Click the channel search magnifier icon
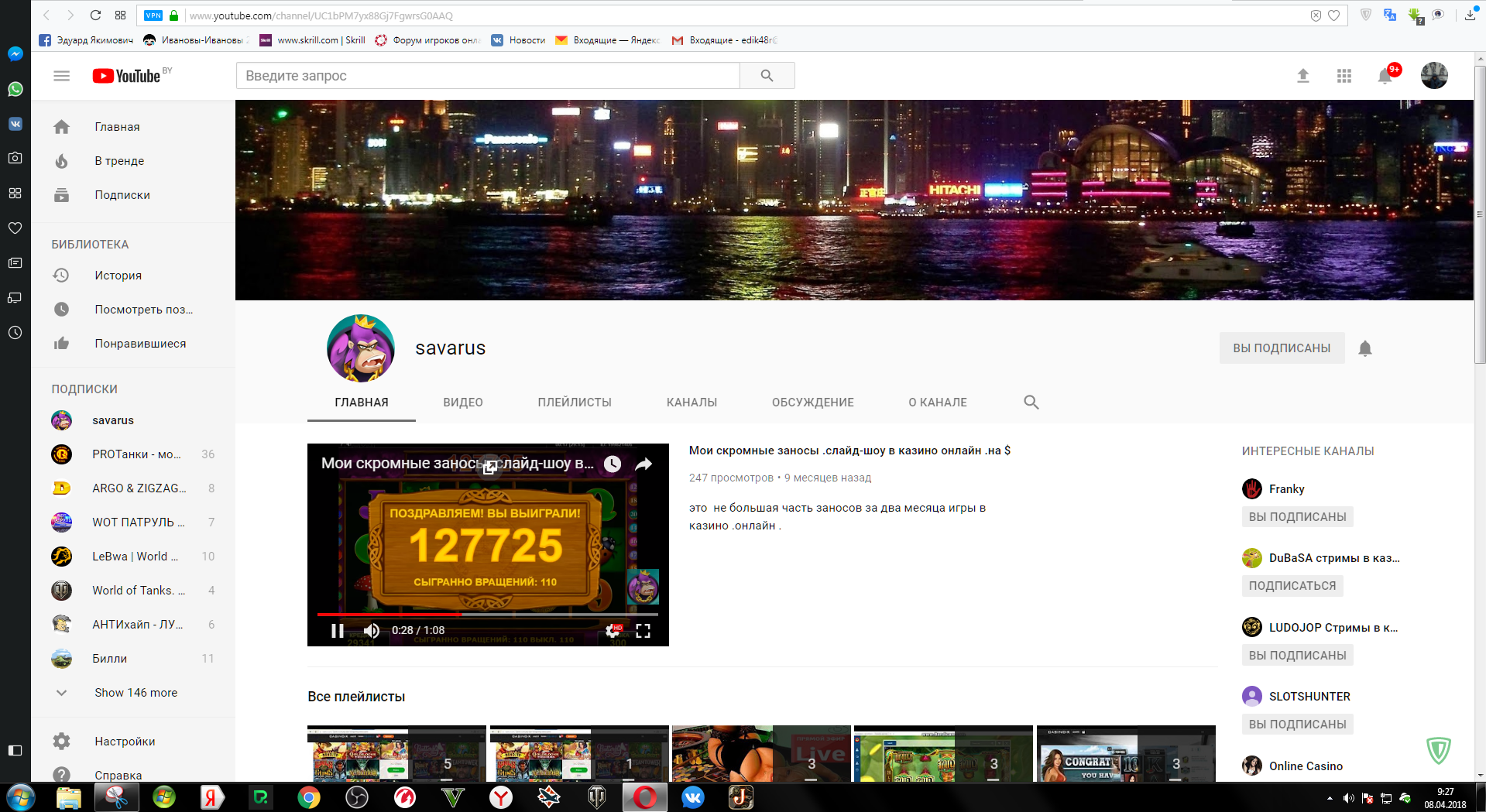Viewport: 1486px width, 812px height. pos(1031,403)
